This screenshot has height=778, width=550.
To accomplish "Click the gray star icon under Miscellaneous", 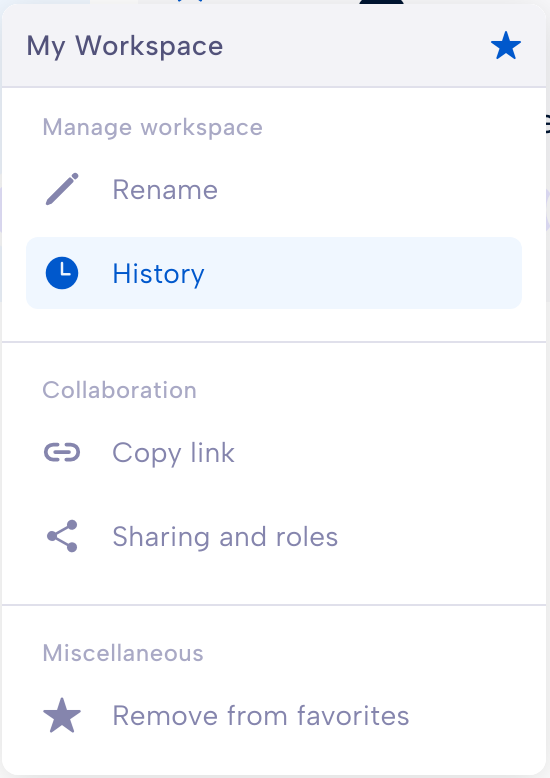I will point(62,715).
